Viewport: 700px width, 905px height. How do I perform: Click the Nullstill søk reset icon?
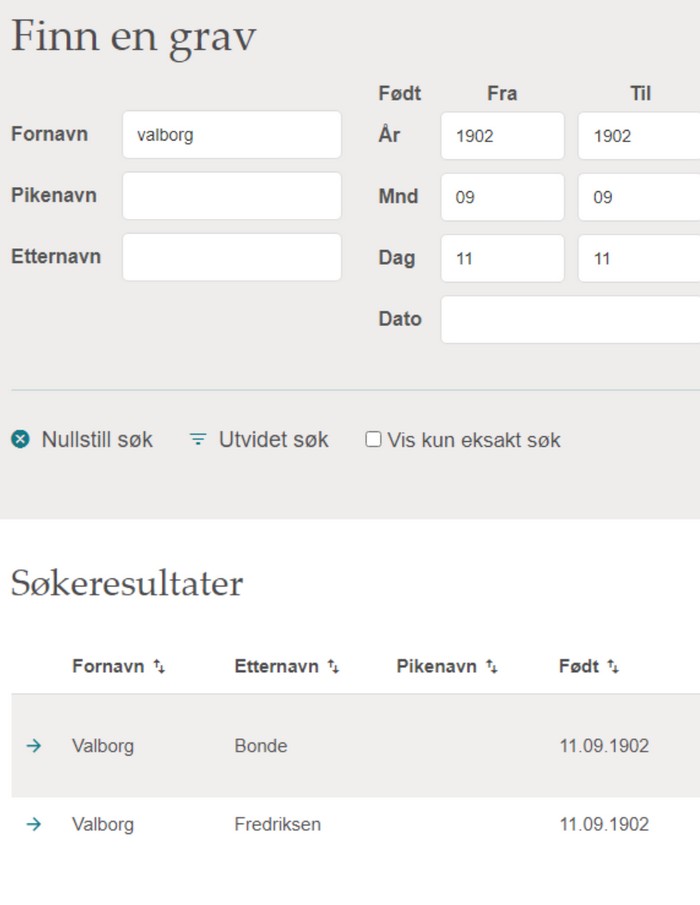click(x=20, y=440)
